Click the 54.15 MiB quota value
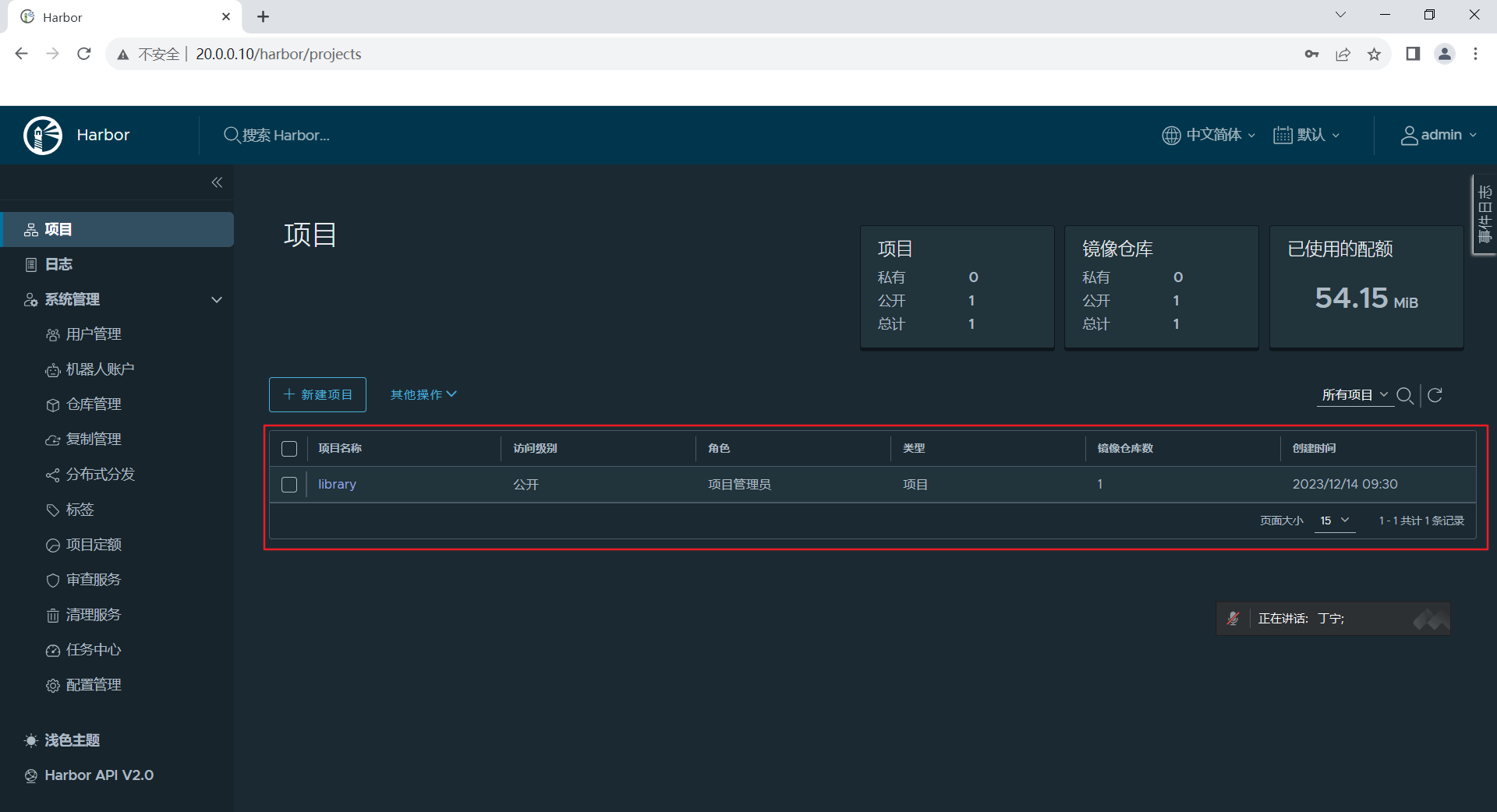The width and height of the screenshot is (1497, 812). tap(1366, 298)
